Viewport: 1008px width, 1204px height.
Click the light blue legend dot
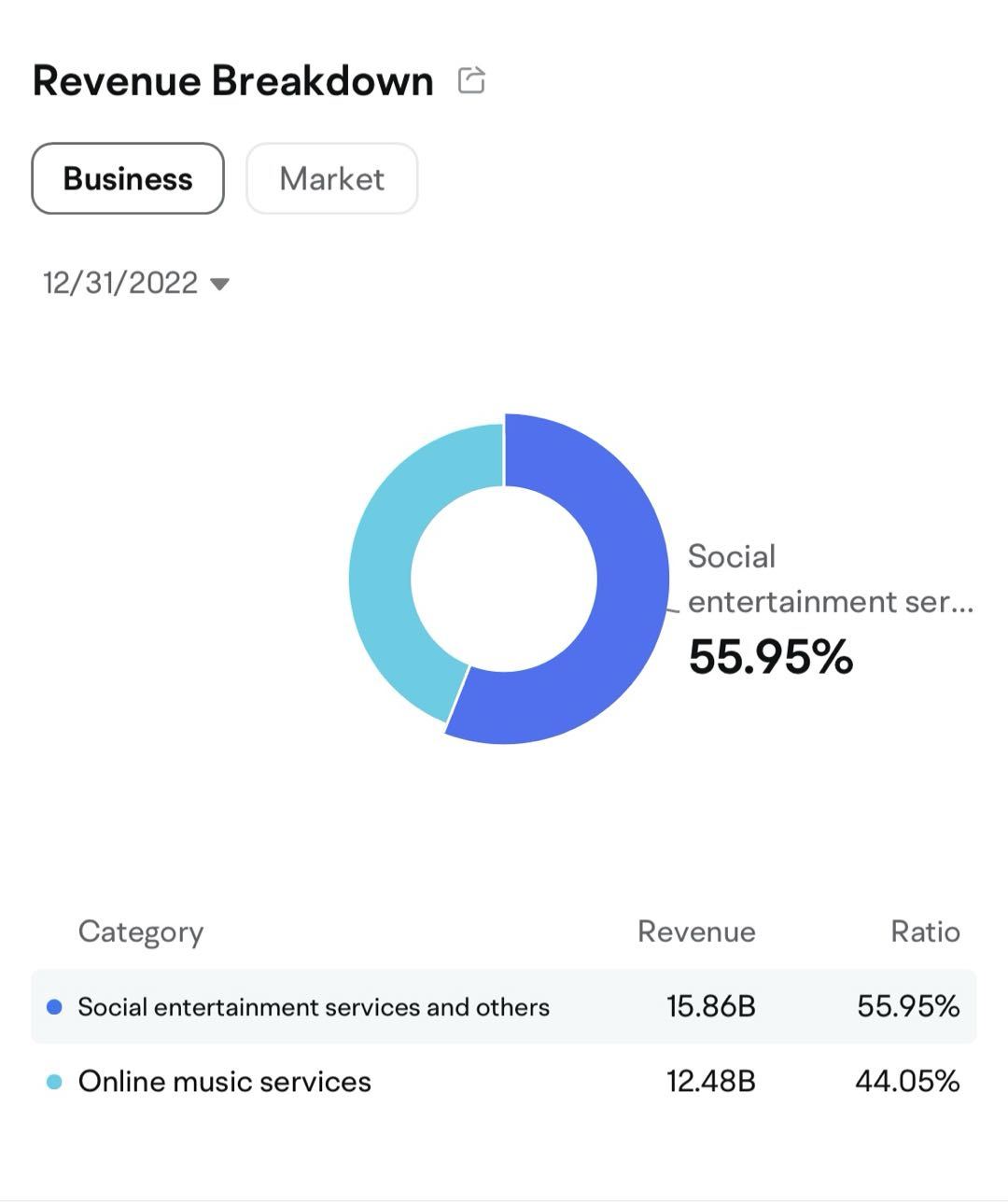click(x=54, y=1082)
